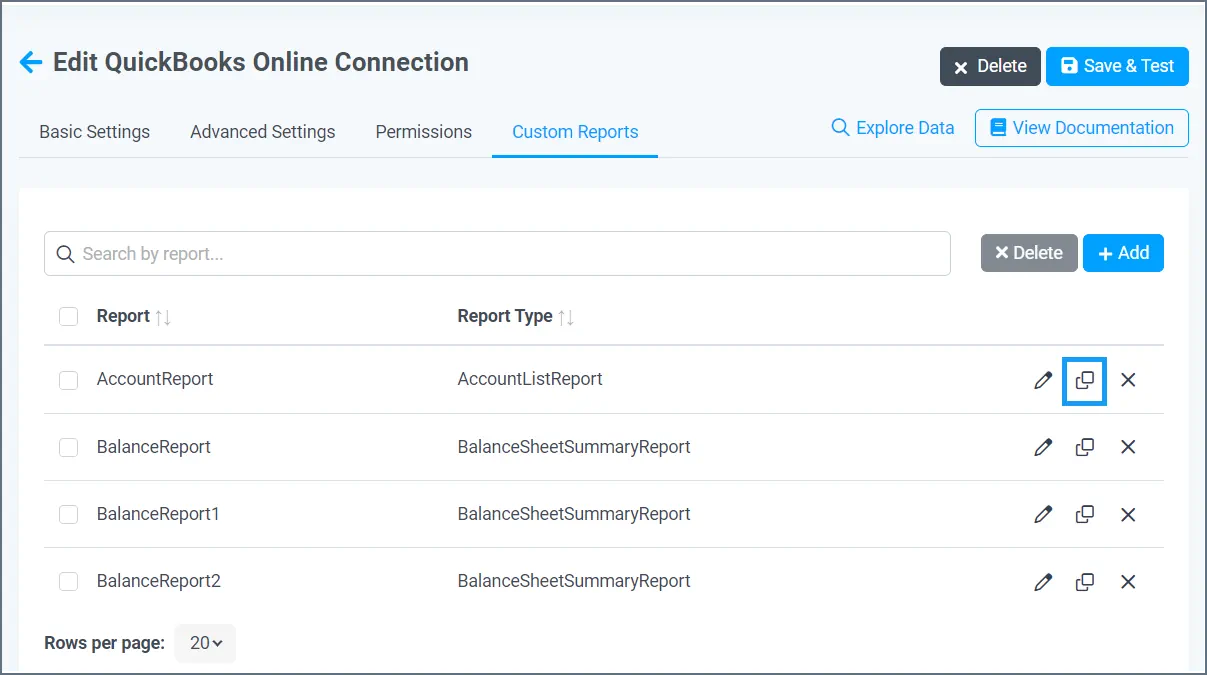Viewport: 1207px width, 675px height.
Task: Open the Rows per page dropdown
Action: tap(205, 643)
